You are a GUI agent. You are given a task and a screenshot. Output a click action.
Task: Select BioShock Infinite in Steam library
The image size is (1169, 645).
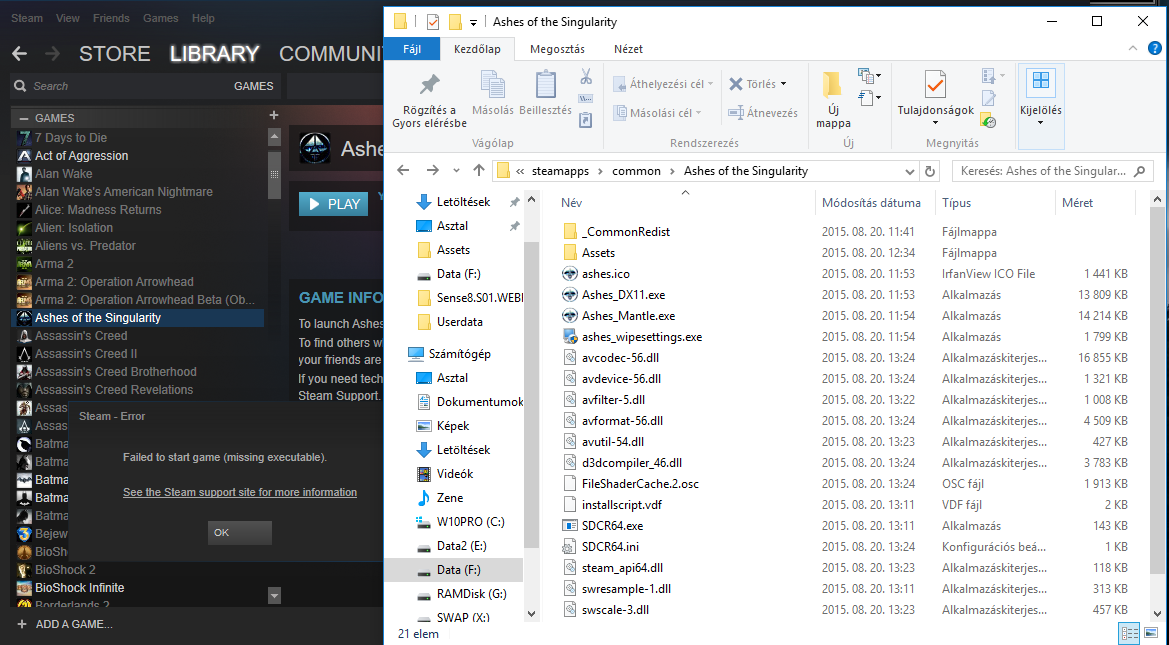click(x=80, y=588)
